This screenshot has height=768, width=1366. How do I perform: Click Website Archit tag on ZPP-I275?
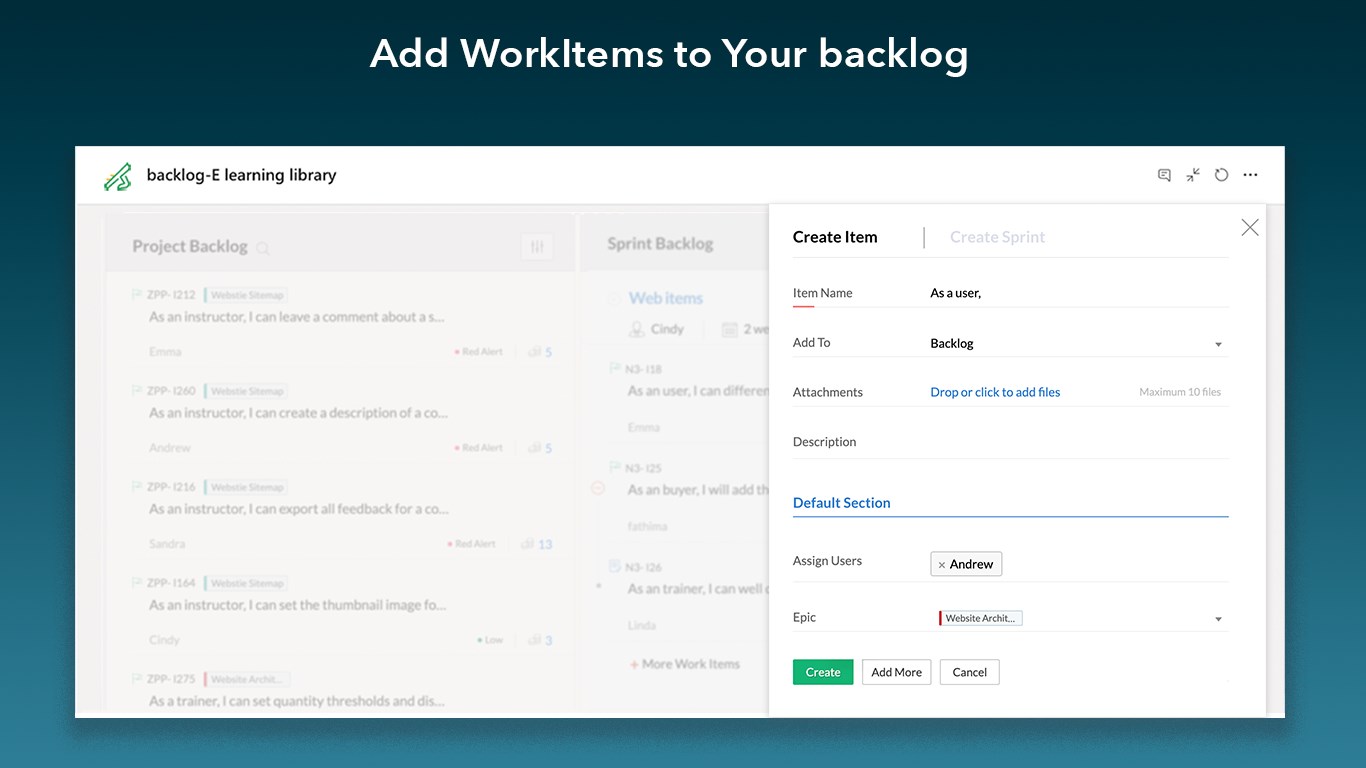point(247,679)
